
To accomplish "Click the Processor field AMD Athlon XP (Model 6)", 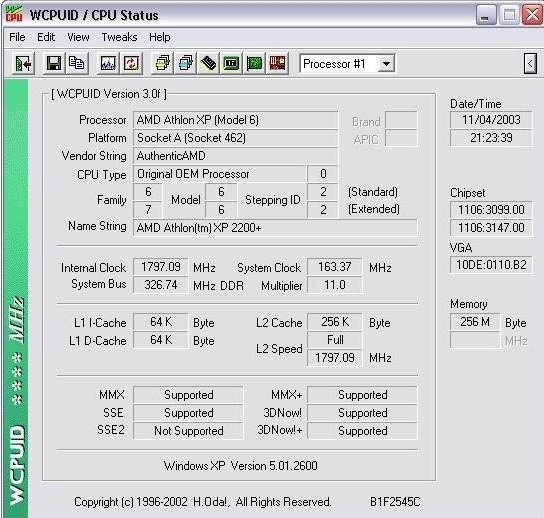I will click(x=236, y=120).
